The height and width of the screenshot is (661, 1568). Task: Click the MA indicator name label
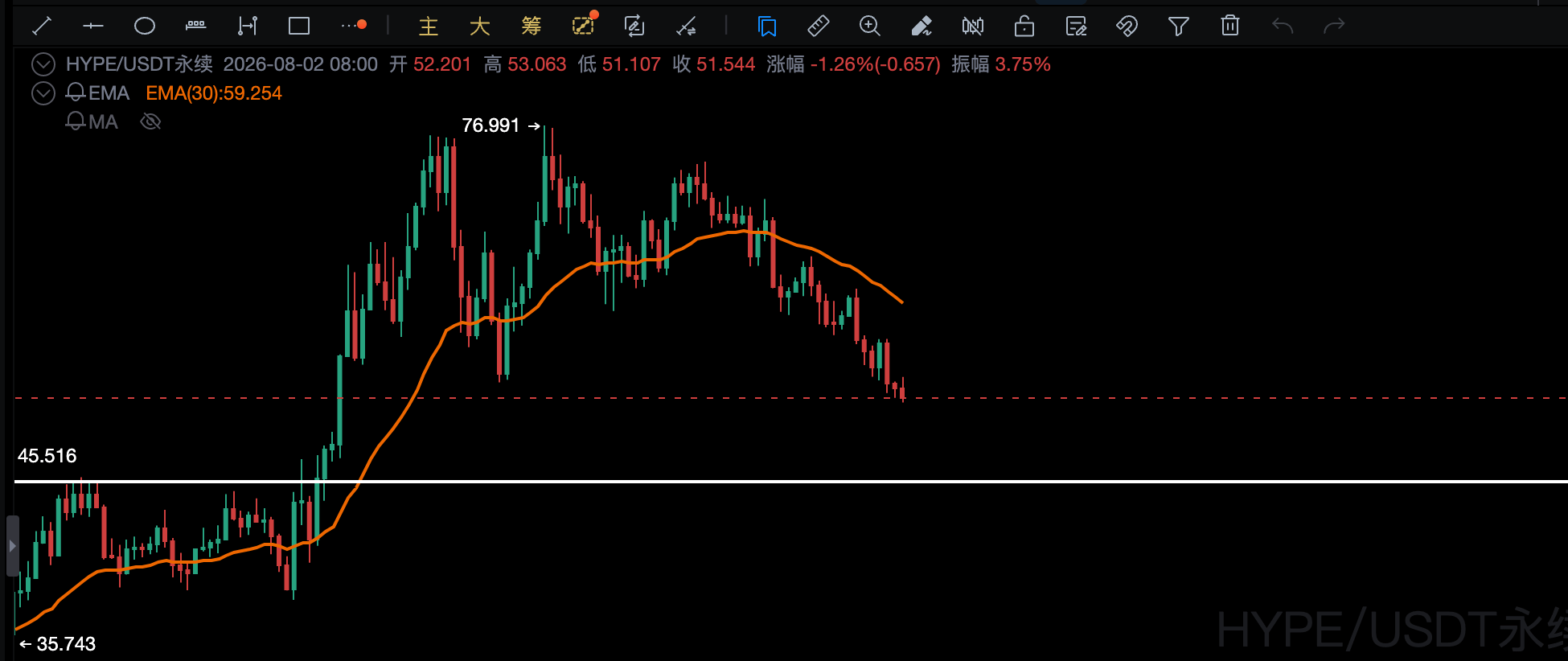coord(103,122)
